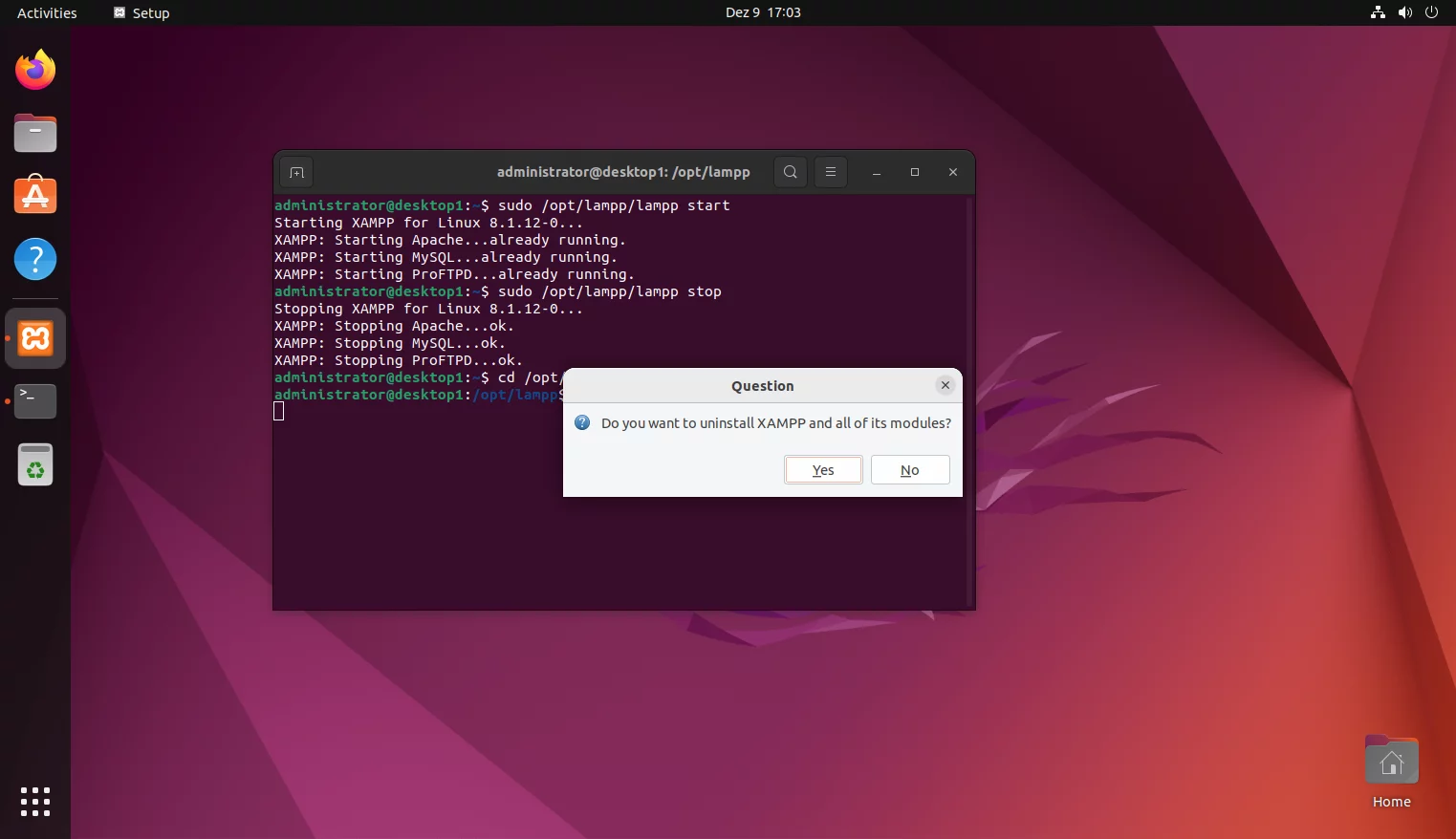Click the 'sudo /opt/lampp/lampp stop' command line
This screenshot has height=839, width=1456.
tap(610, 291)
